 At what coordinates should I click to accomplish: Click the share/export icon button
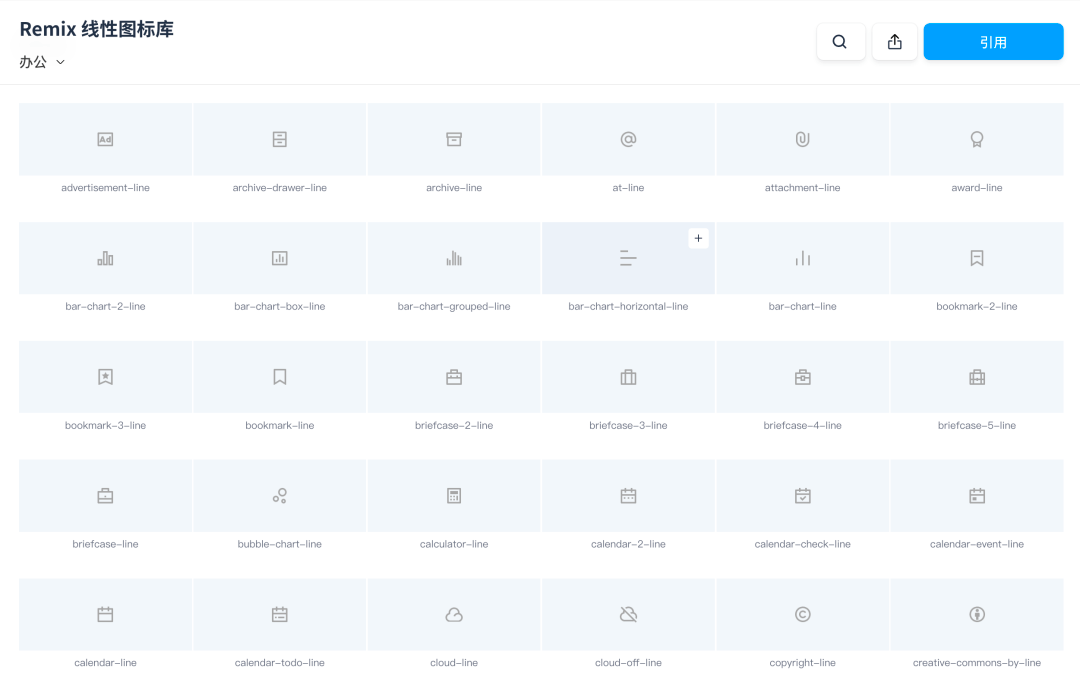(895, 42)
